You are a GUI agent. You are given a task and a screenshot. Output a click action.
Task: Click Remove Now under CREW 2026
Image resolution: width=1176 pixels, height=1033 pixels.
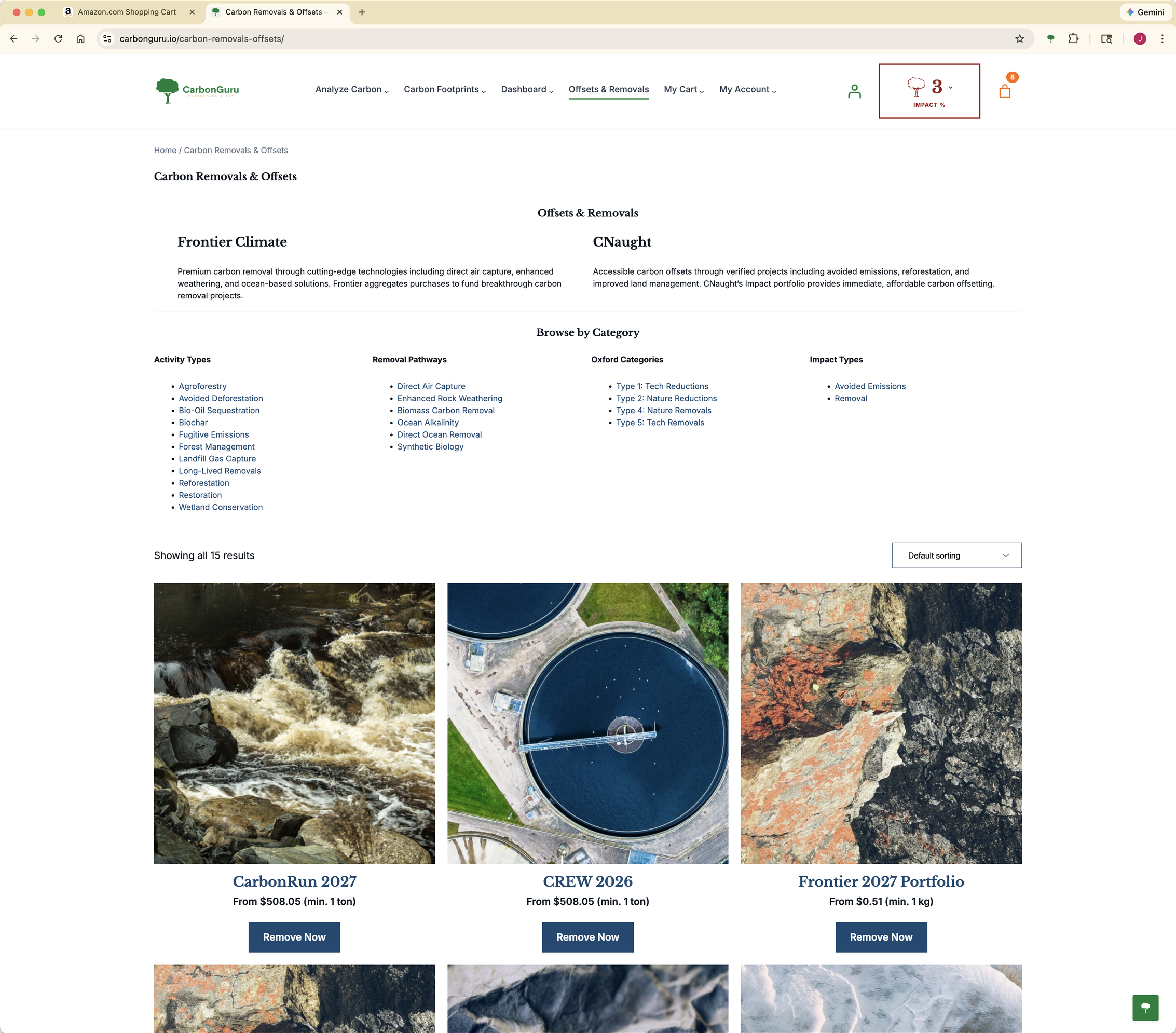(x=588, y=937)
